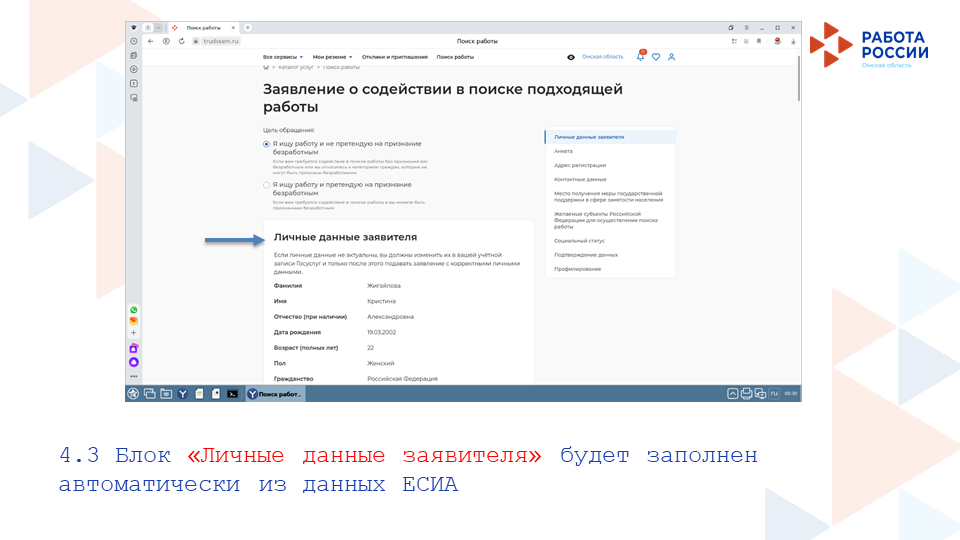Image resolution: width=960 pixels, height=540 pixels.
Task: Expand the 'Мои резюме' dropdown
Action: tap(332, 57)
